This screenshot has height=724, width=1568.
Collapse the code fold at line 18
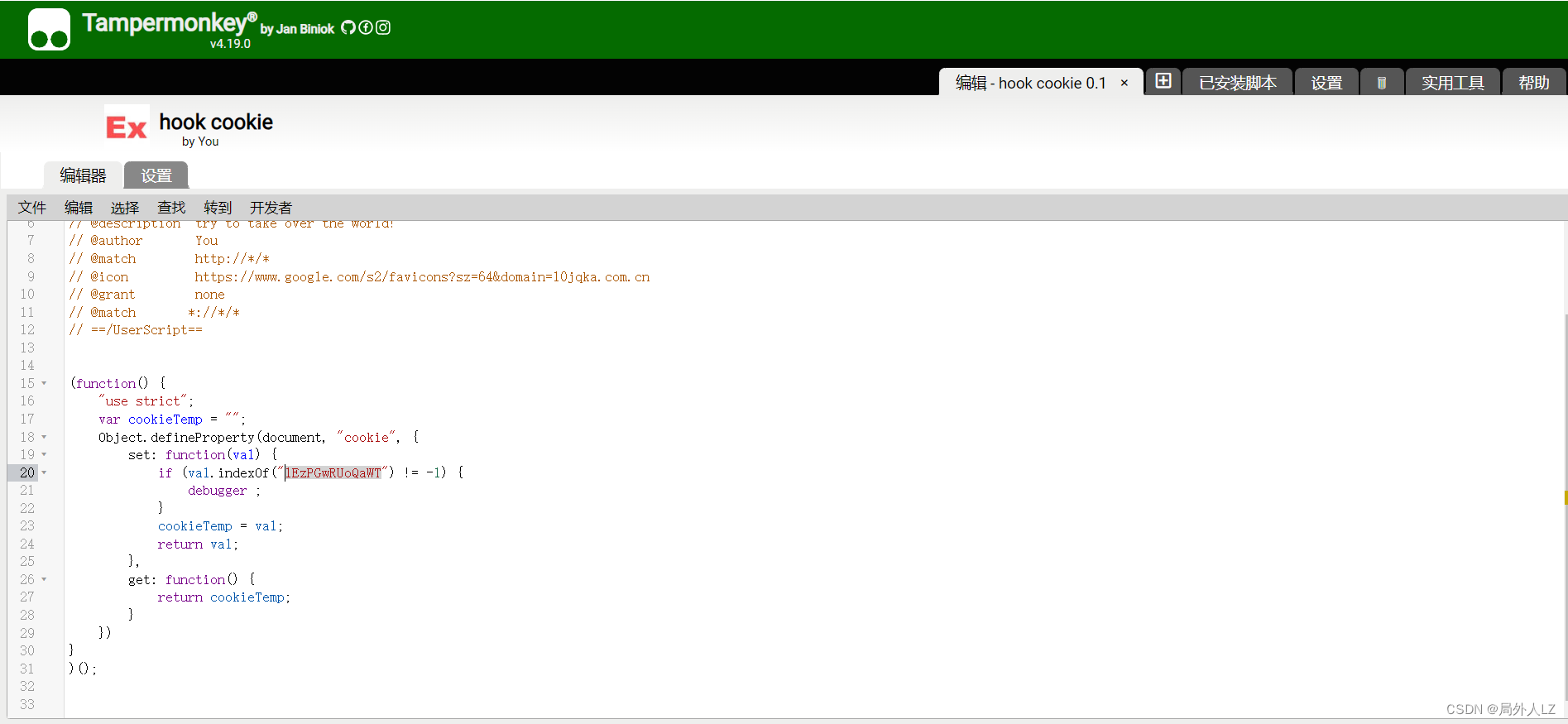(44, 437)
